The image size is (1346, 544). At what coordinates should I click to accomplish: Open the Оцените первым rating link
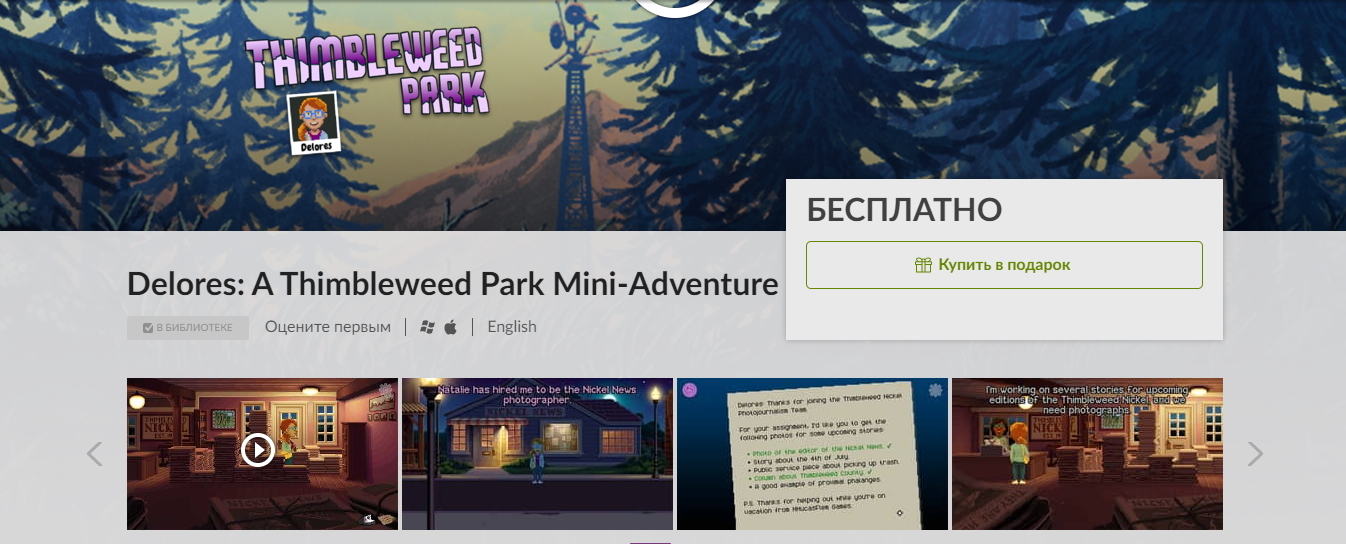click(328, 327)
